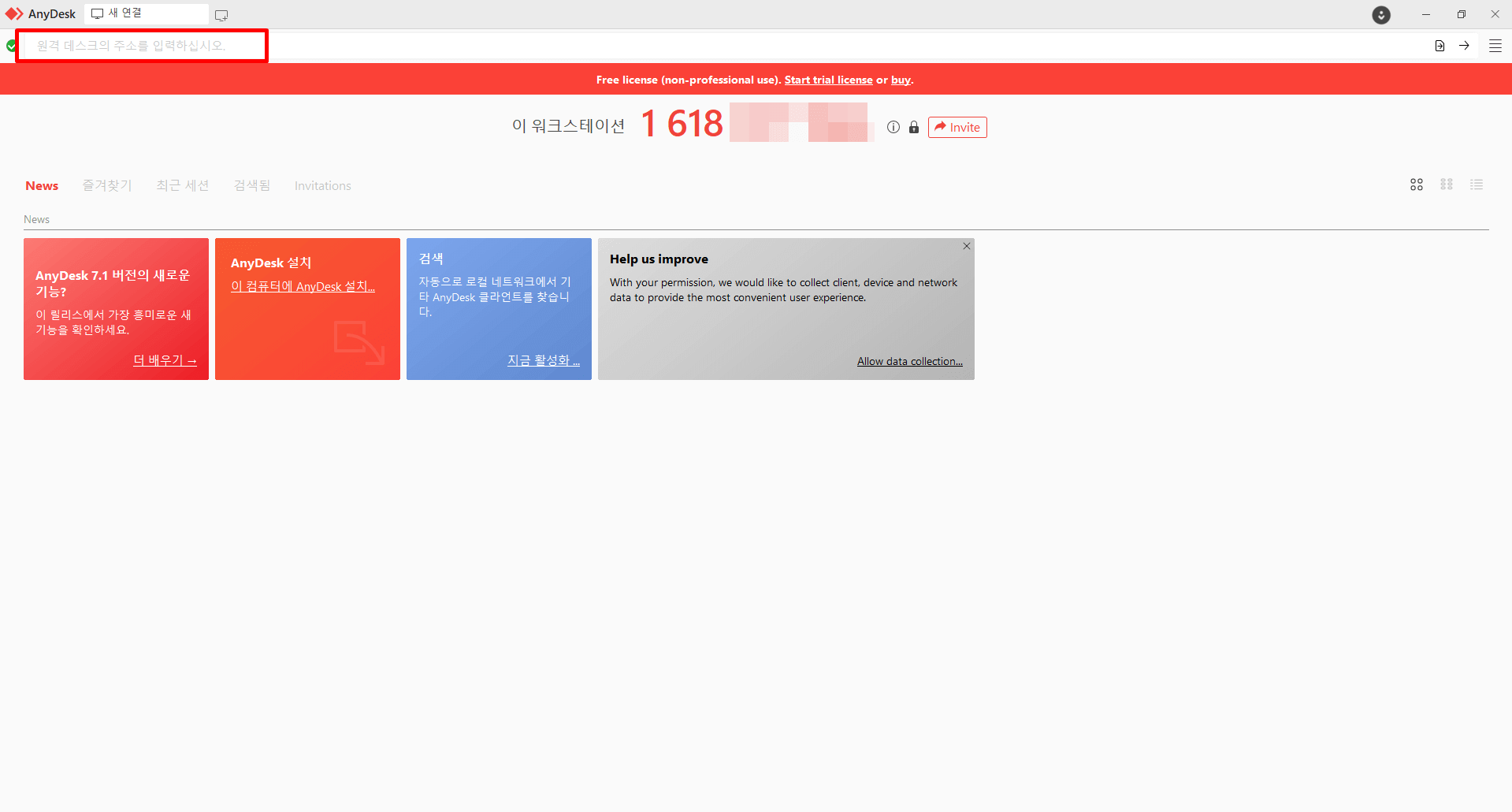Click the info icon next to workstation ID

(893, 127)
